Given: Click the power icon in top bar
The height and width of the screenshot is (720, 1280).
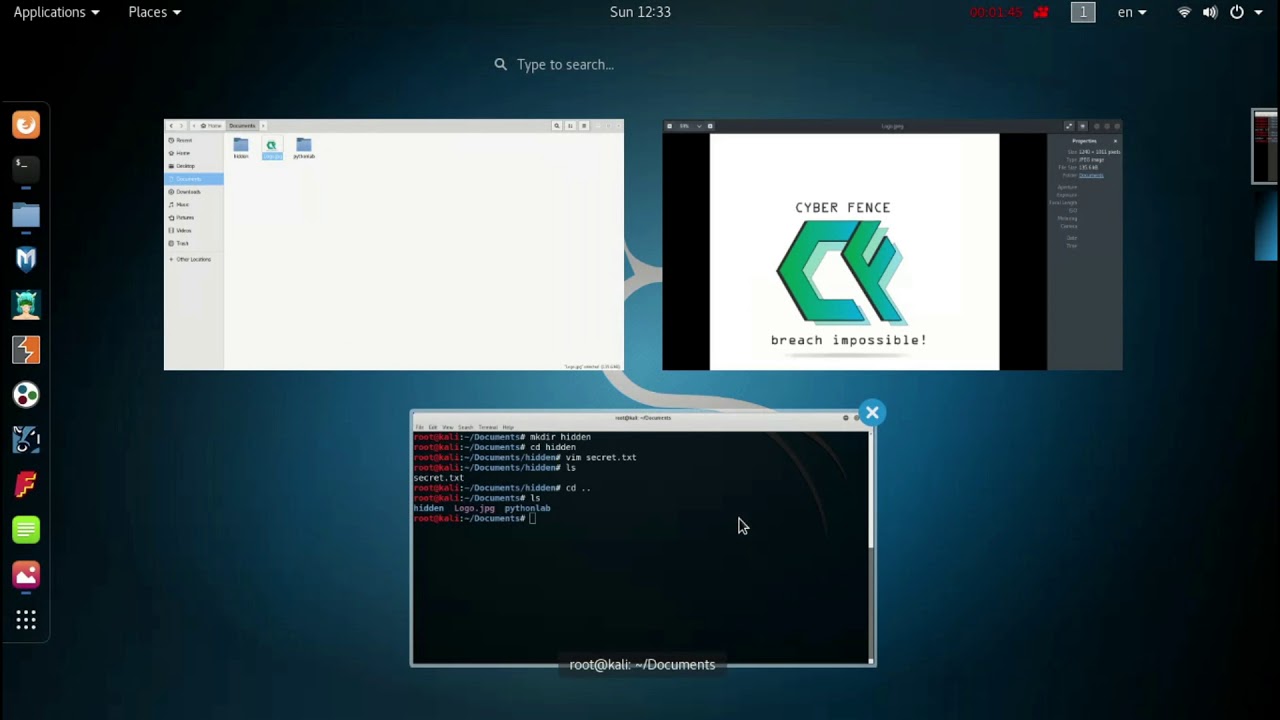Looking at the screenshot, I should (x=1237, y=12).
